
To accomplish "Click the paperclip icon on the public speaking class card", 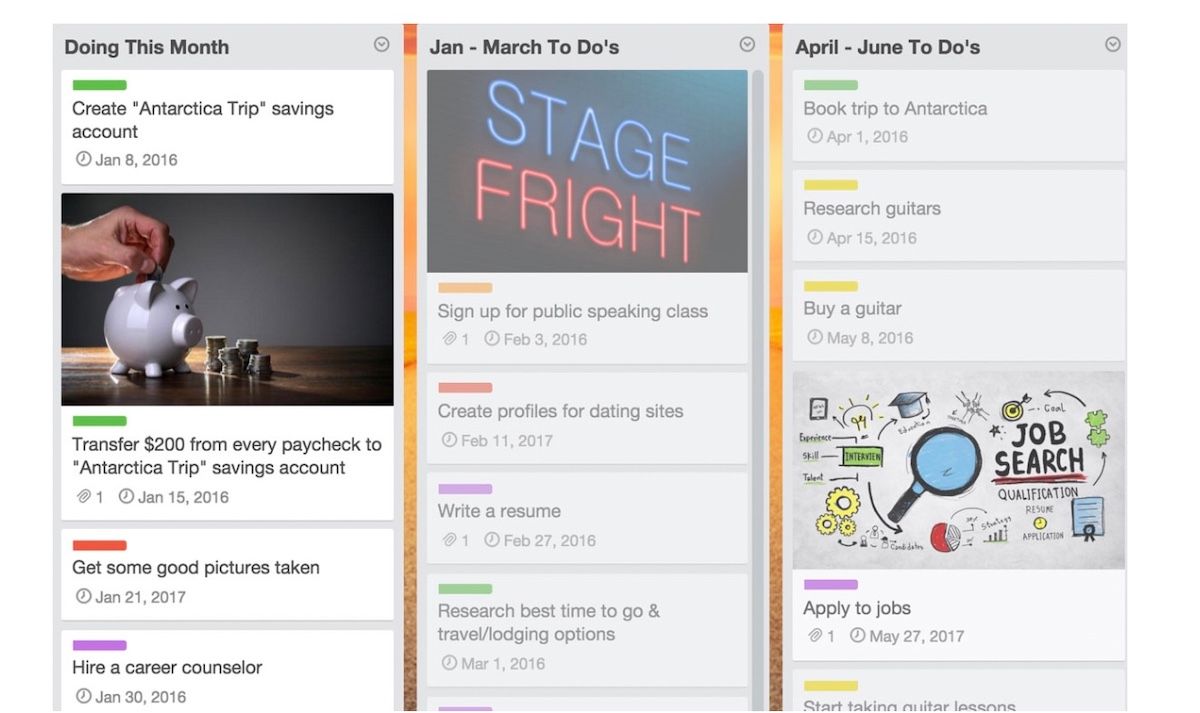I will (x=449, y=339).
